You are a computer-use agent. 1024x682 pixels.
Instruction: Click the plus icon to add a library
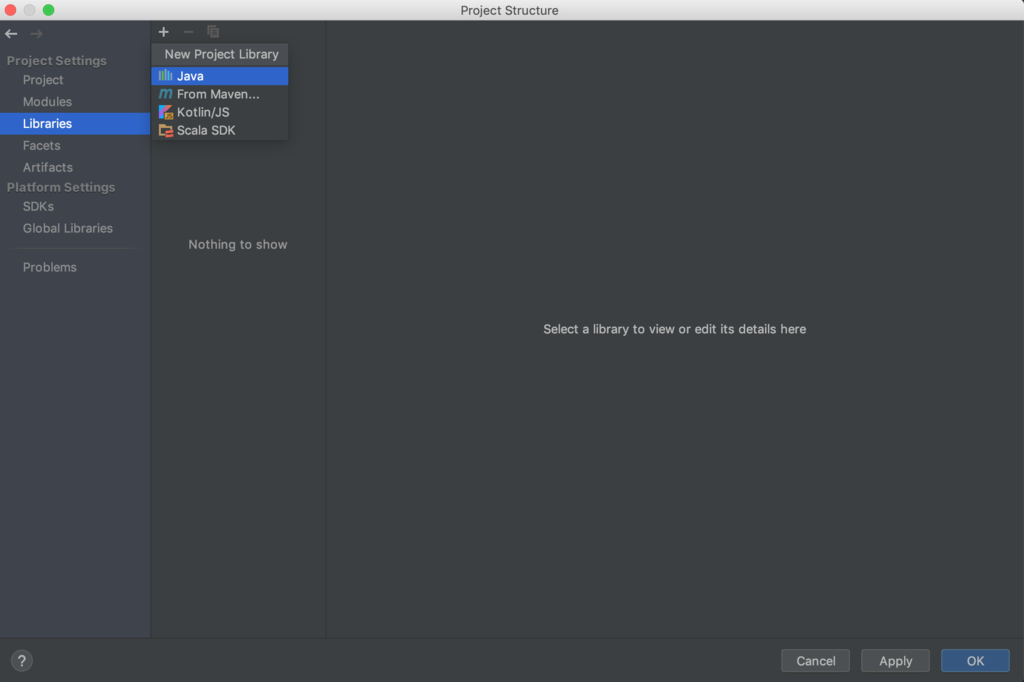pyautogui.click(x=163, y=32)
